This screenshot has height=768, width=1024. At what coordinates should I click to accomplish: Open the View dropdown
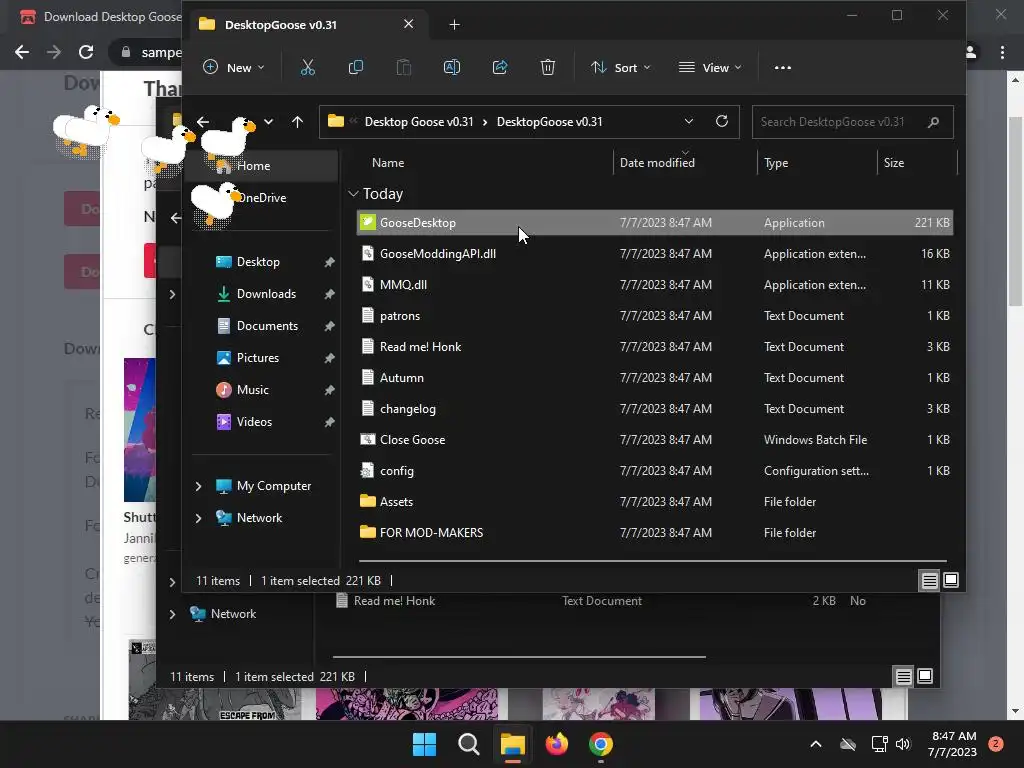pos(710,67)
